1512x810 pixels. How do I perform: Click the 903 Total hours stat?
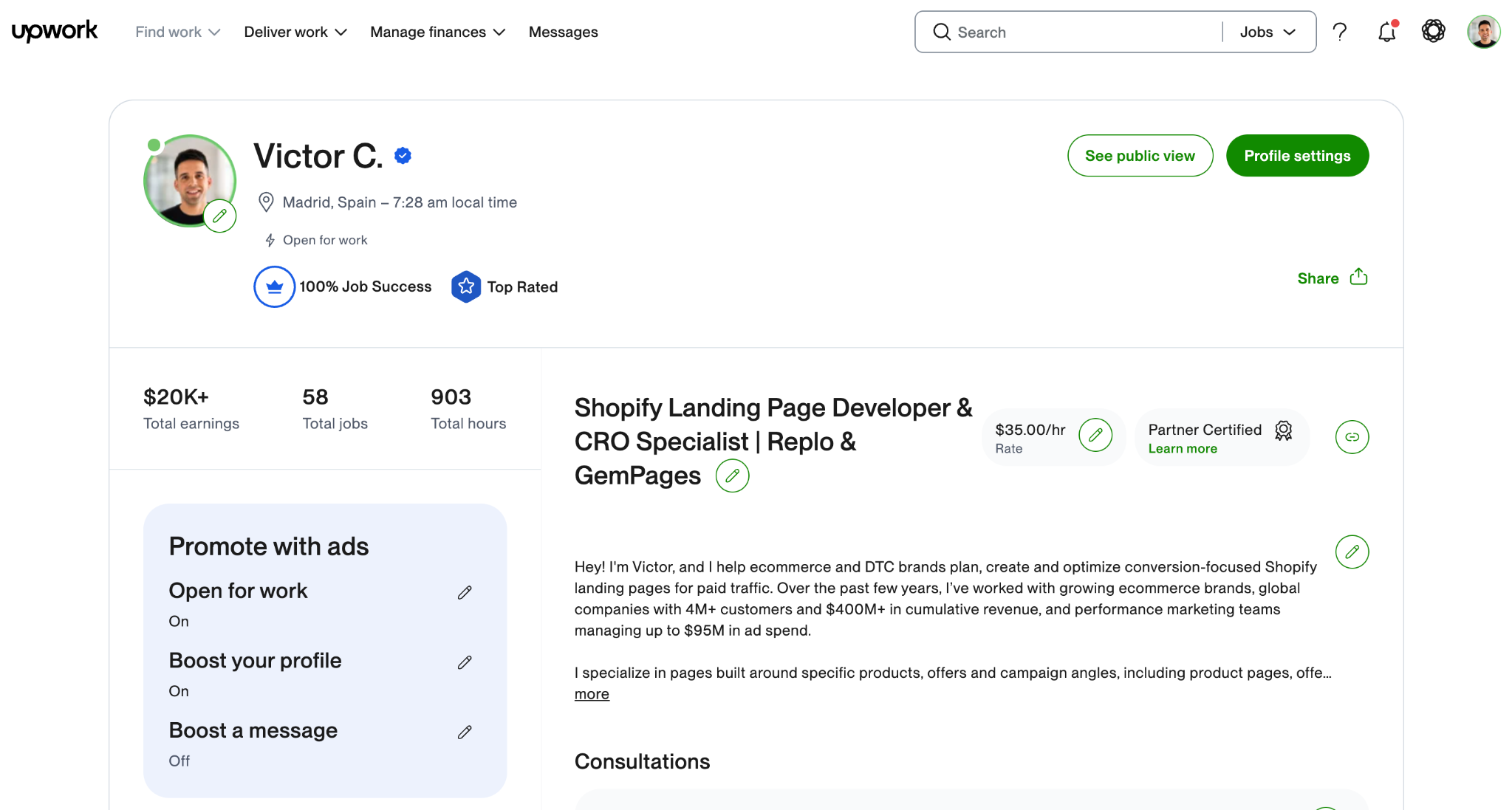[x=468, y=409]
